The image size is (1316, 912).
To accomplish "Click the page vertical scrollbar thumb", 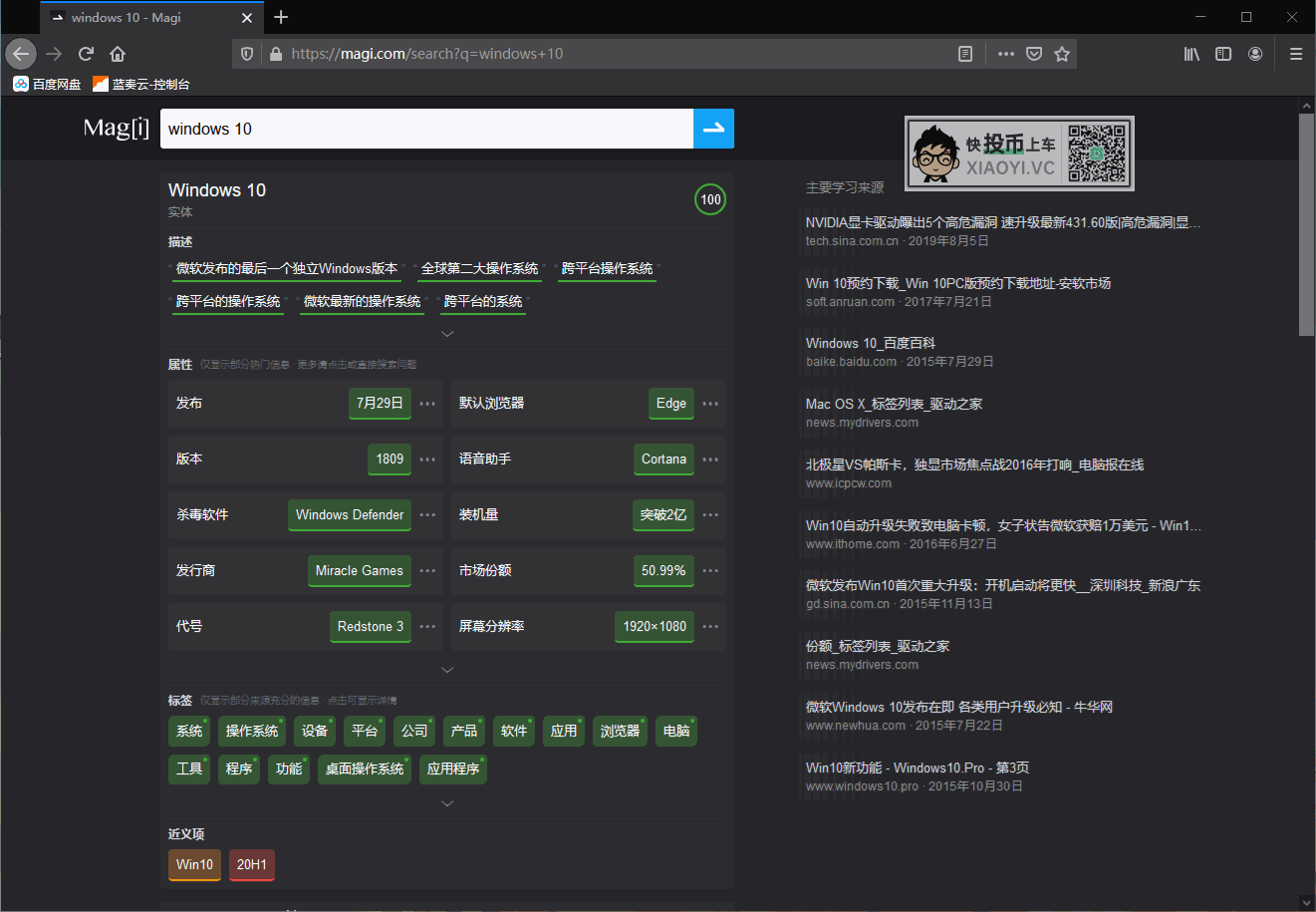I will point(1306,224).
